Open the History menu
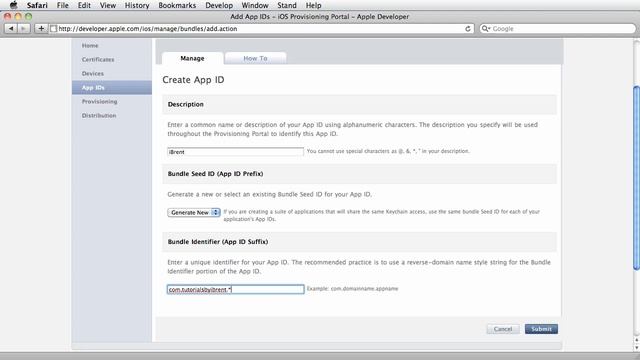The width and height of the screenshot is (640, 360). coord(137,5)
